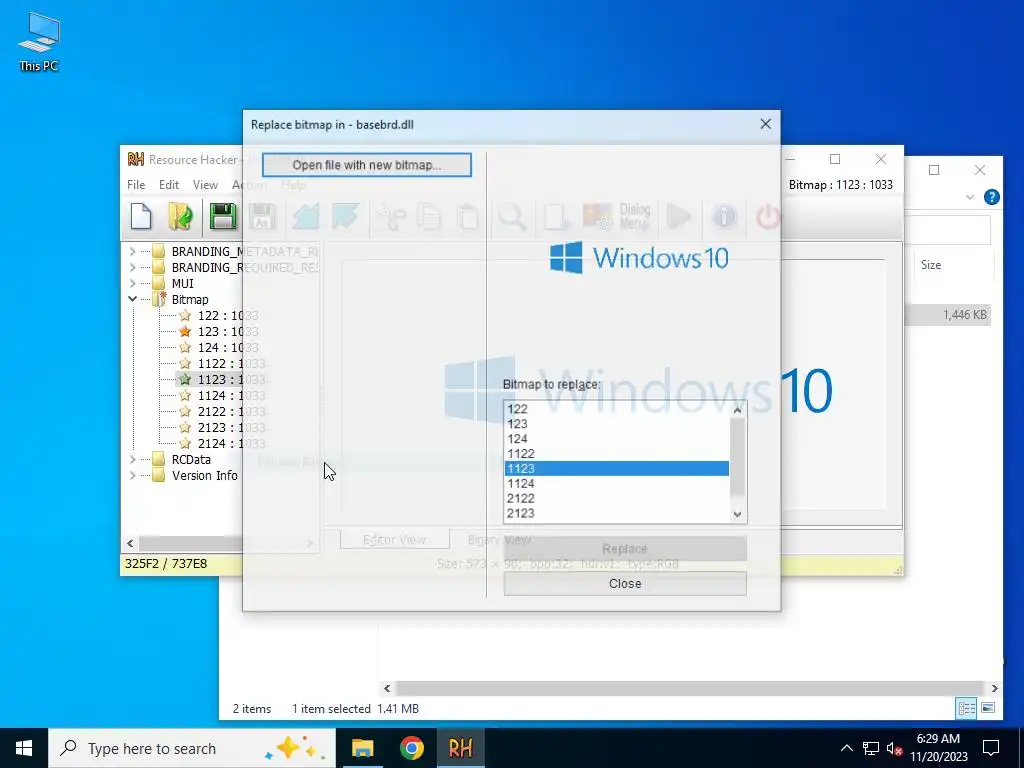Click the New blank script toolbar icon
Screen dimensions: 1024x768
pos(141,217)
